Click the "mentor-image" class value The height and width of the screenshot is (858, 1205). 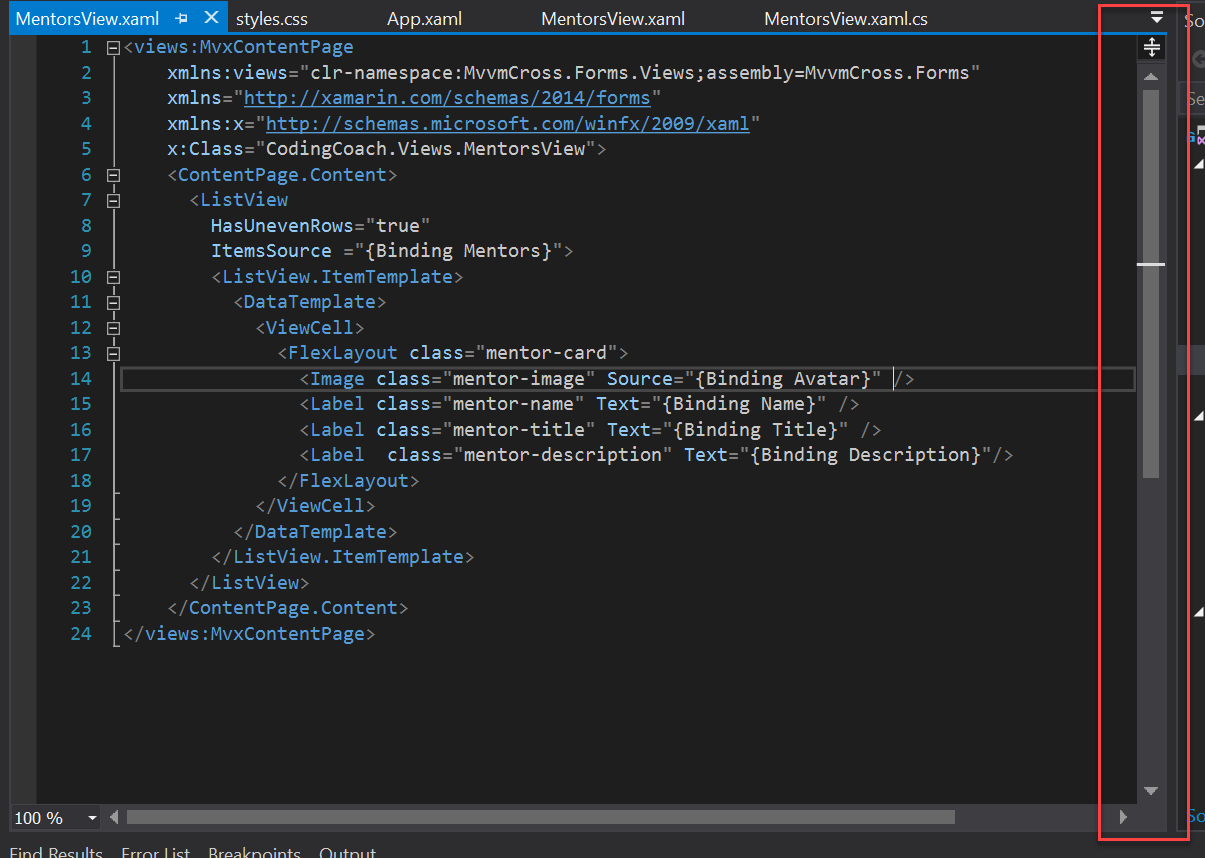(x=519, y=379)
